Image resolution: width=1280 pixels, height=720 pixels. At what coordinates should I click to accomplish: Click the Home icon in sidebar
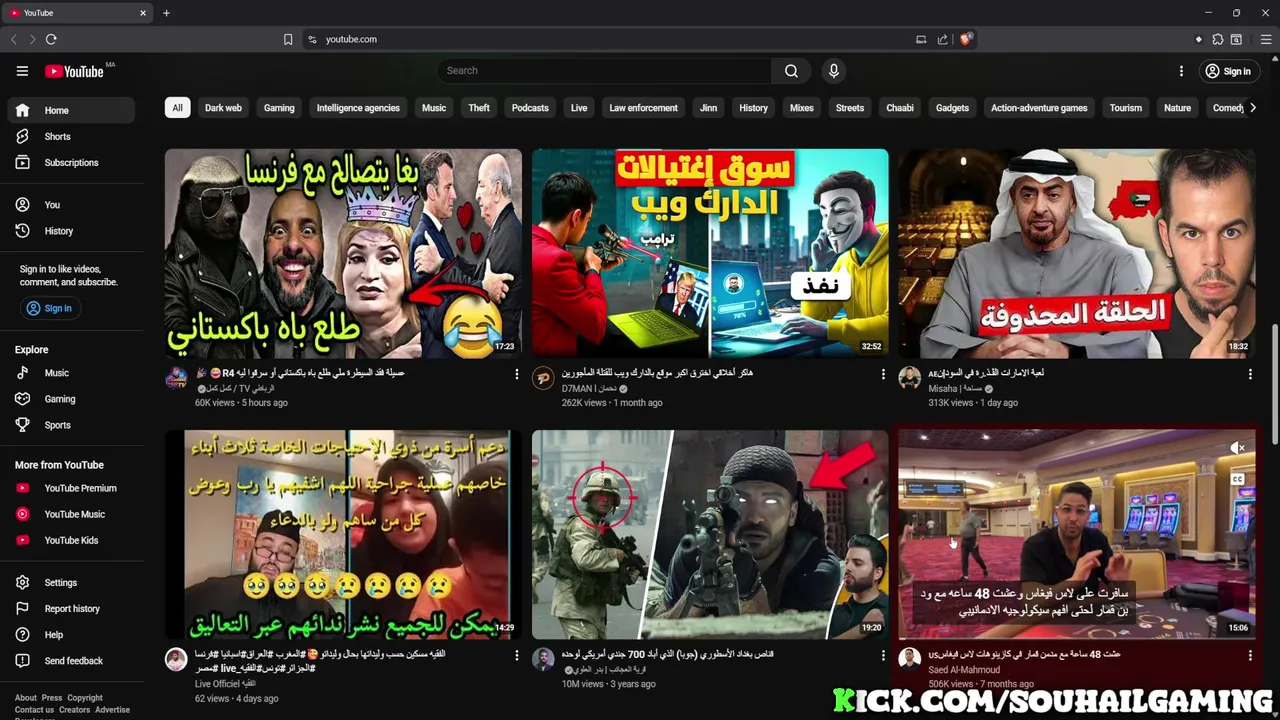[22, 110]
